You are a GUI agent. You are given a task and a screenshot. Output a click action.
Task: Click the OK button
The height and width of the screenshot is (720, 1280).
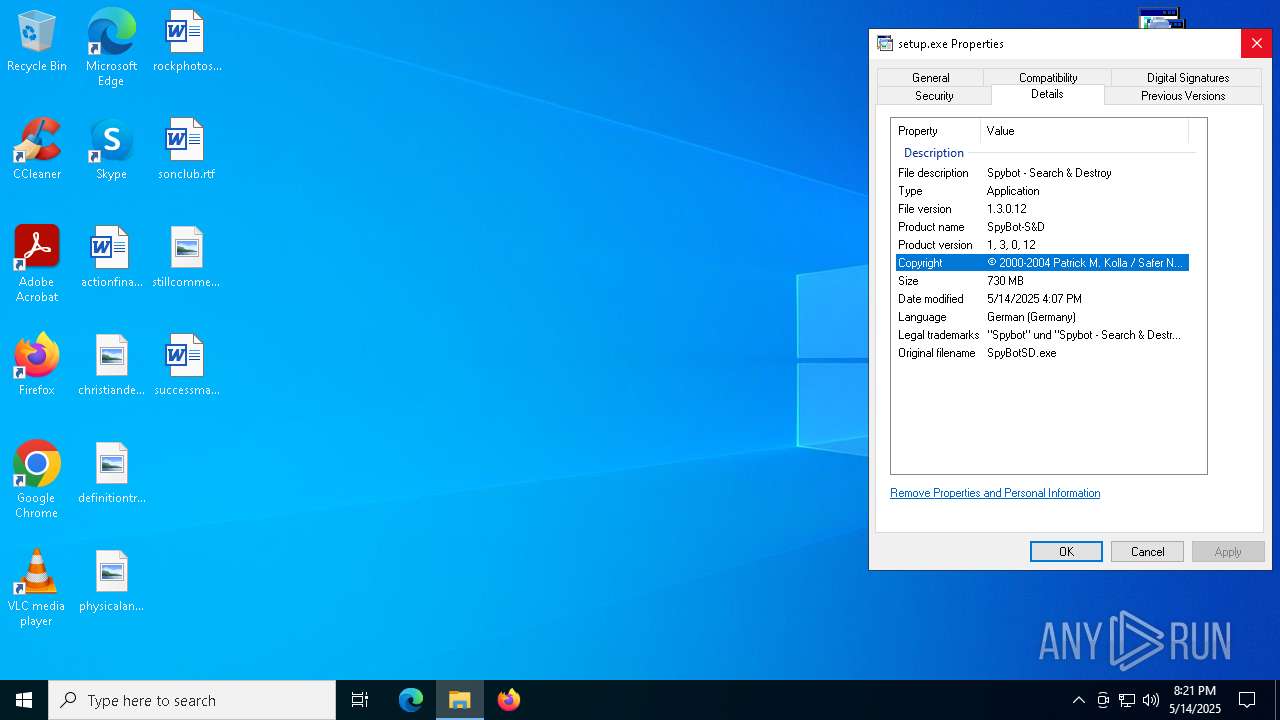pyautogui.click(x=1066, y=552)
